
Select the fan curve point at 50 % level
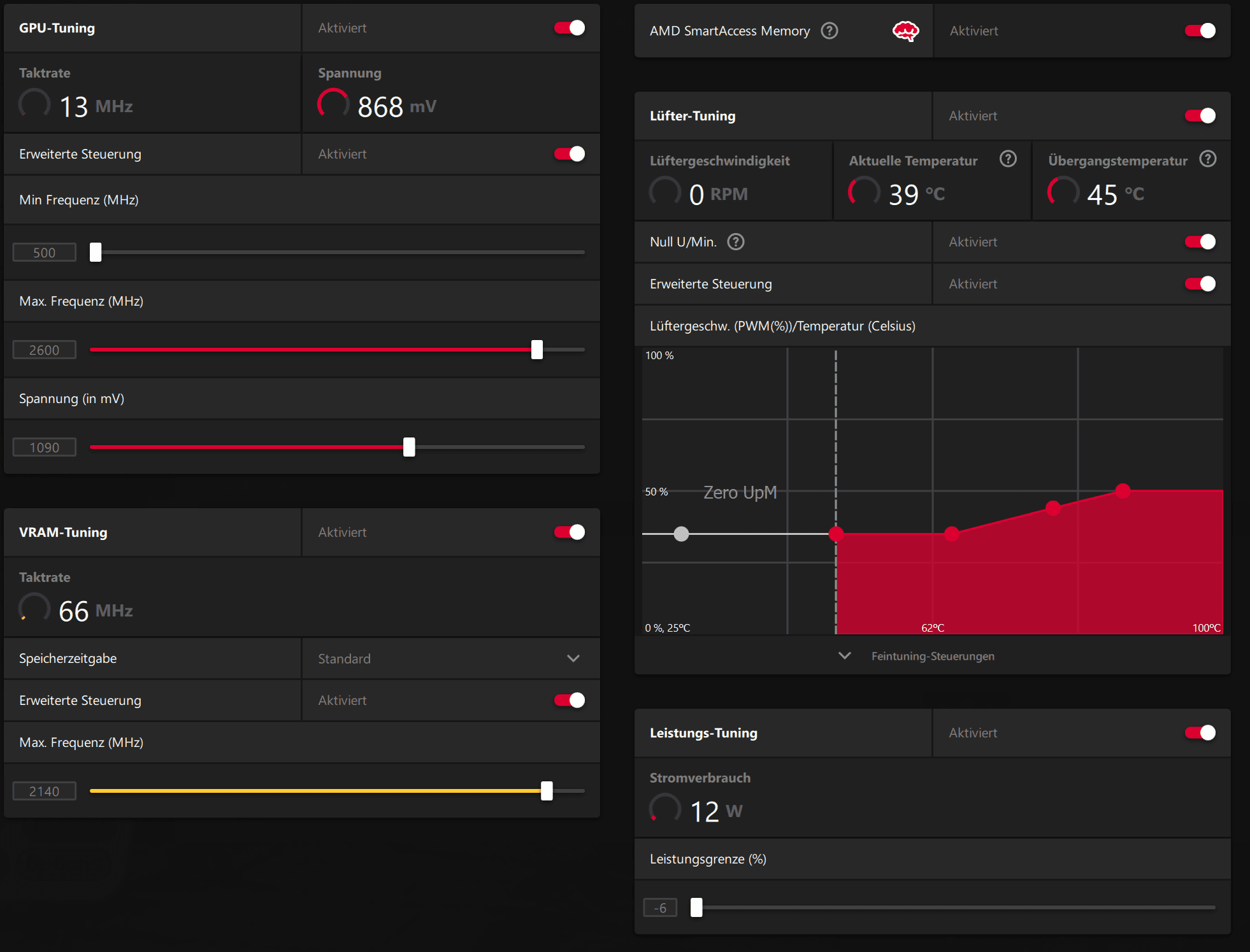(1123, 490)
